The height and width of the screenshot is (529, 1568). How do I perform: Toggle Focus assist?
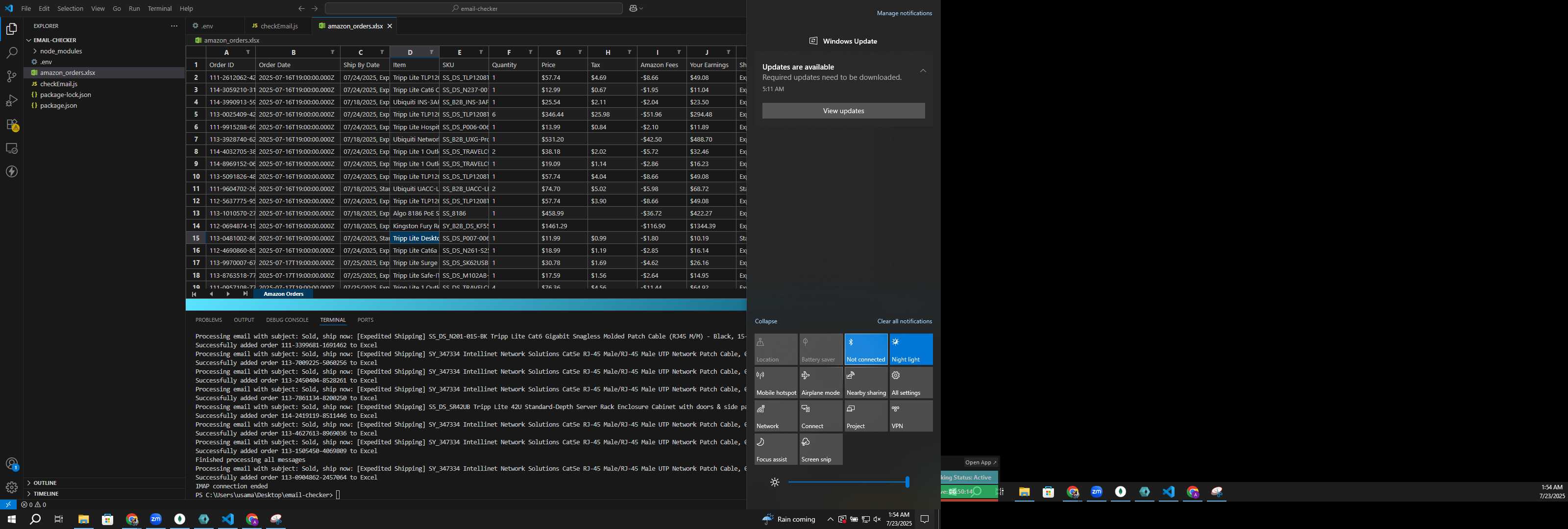point(776,449)
